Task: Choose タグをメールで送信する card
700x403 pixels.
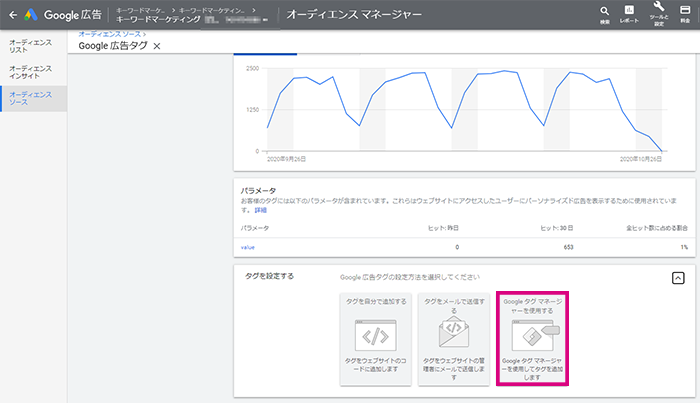Action: (x=454, y=339)
